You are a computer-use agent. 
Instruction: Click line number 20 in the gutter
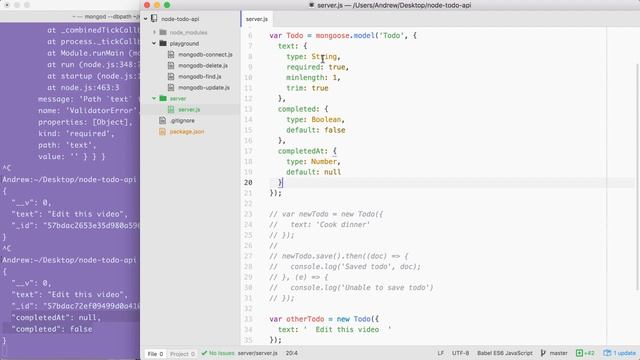tap(248, 182)
